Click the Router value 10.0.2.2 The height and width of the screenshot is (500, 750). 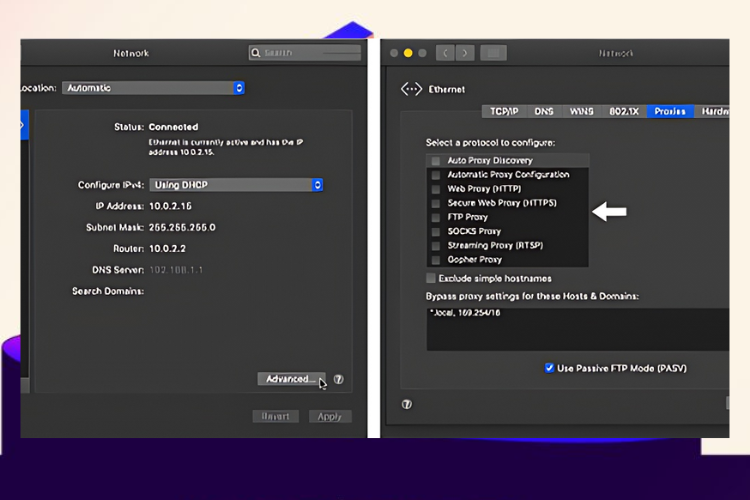click(x=167, y=249)
